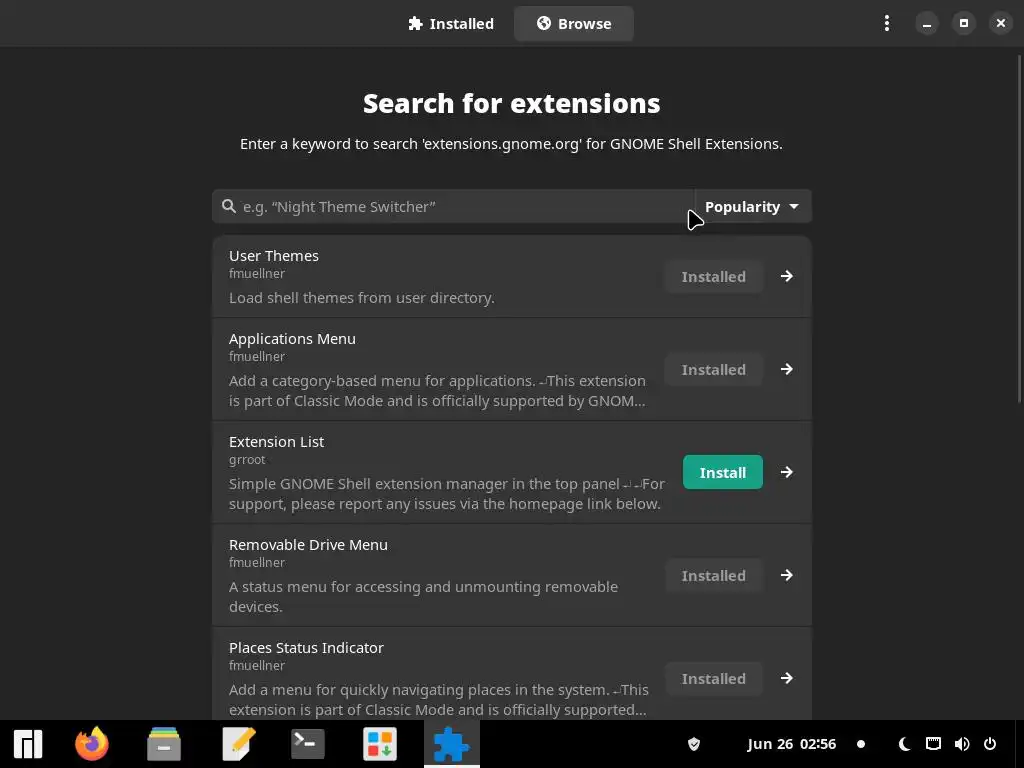Install the Extension List extension
The width and height of the screenshot is (1024, 768).
(722, 473)
